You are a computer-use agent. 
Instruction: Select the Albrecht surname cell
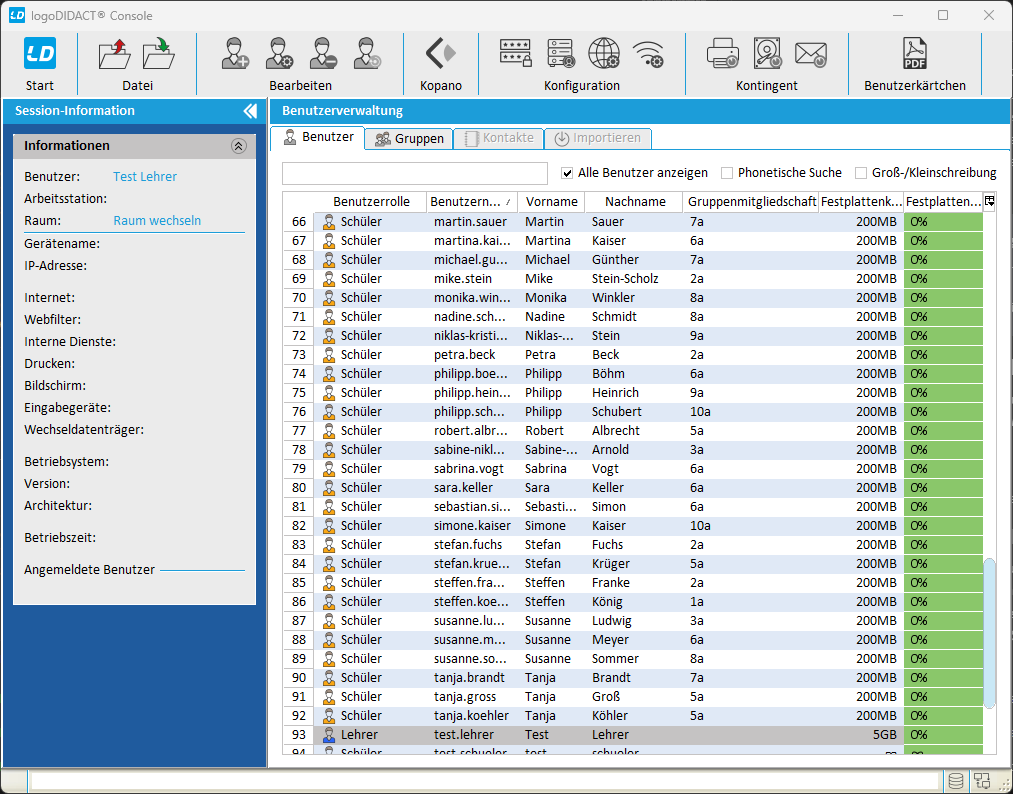pos(634,431)
